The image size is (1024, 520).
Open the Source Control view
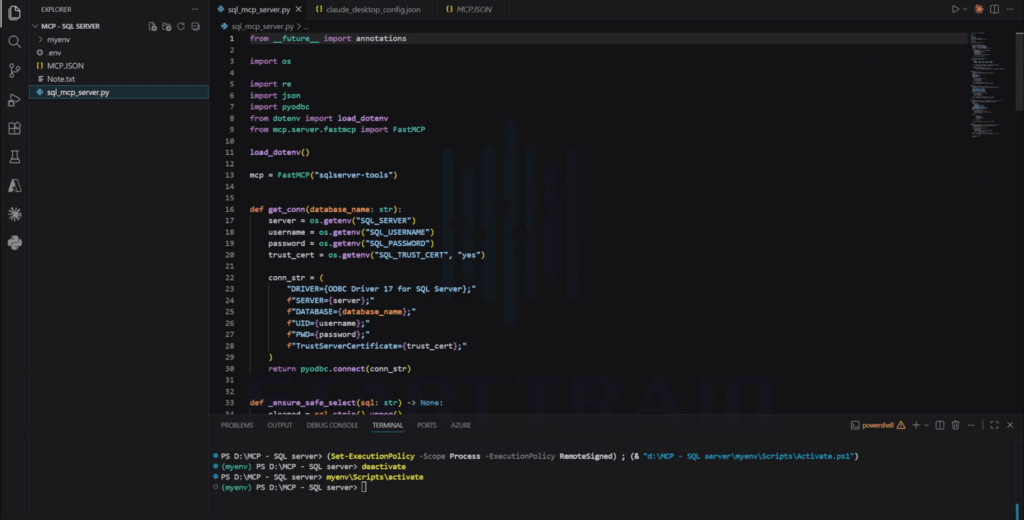tap(14, 71)
